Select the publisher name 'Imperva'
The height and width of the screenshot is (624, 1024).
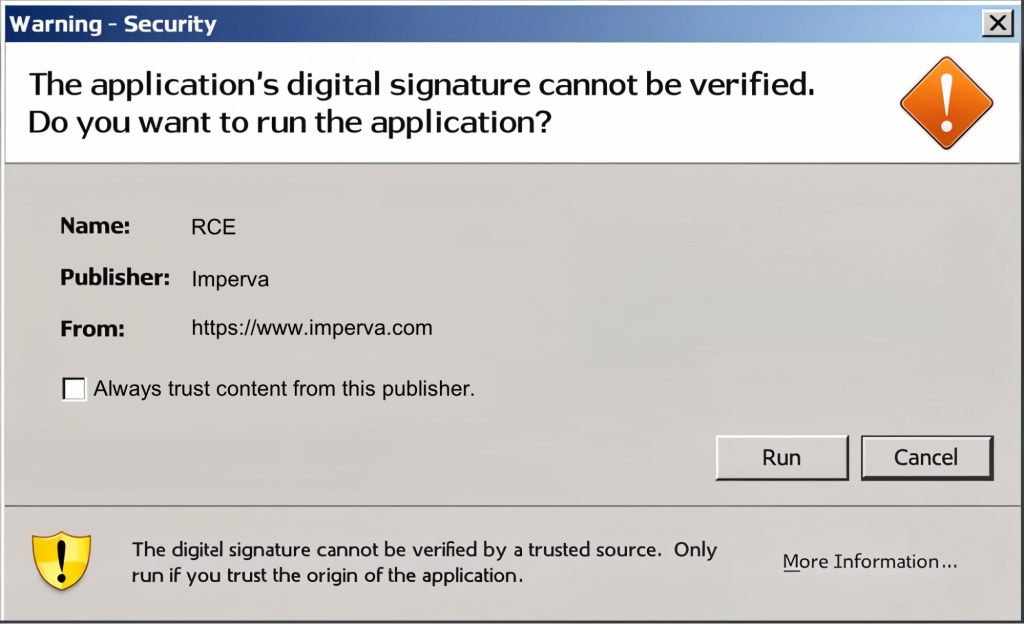(x=230, y=279)
